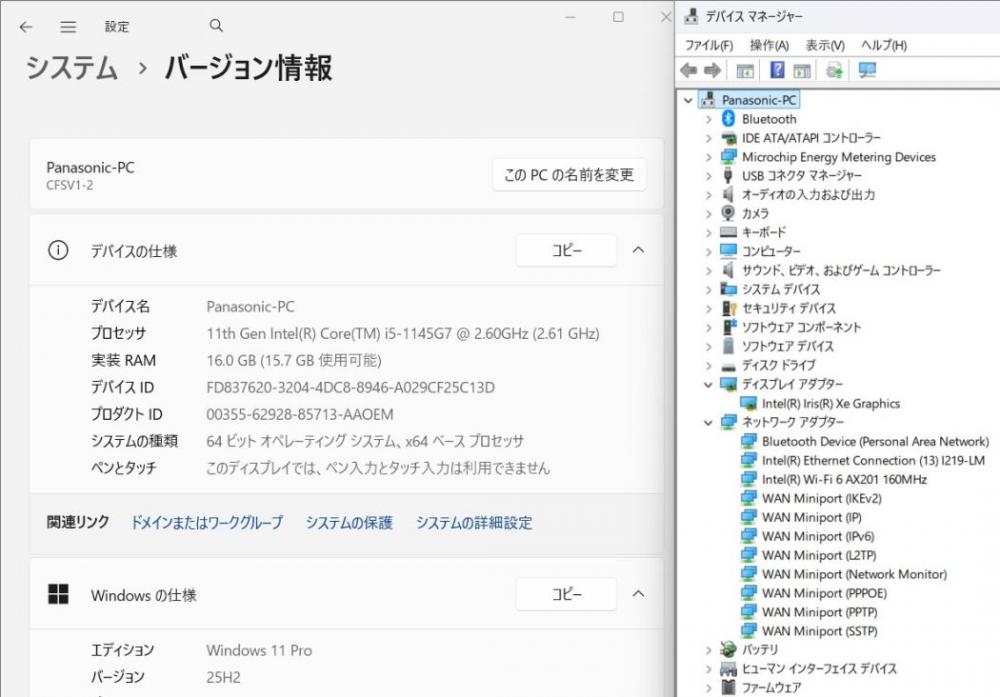Select WAN Miniport (Network Monitor) entry

[854, 574]
